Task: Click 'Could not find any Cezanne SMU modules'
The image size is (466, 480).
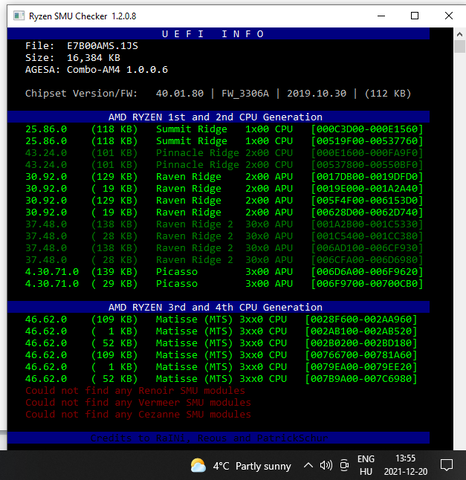Action: tap(138, 414)
